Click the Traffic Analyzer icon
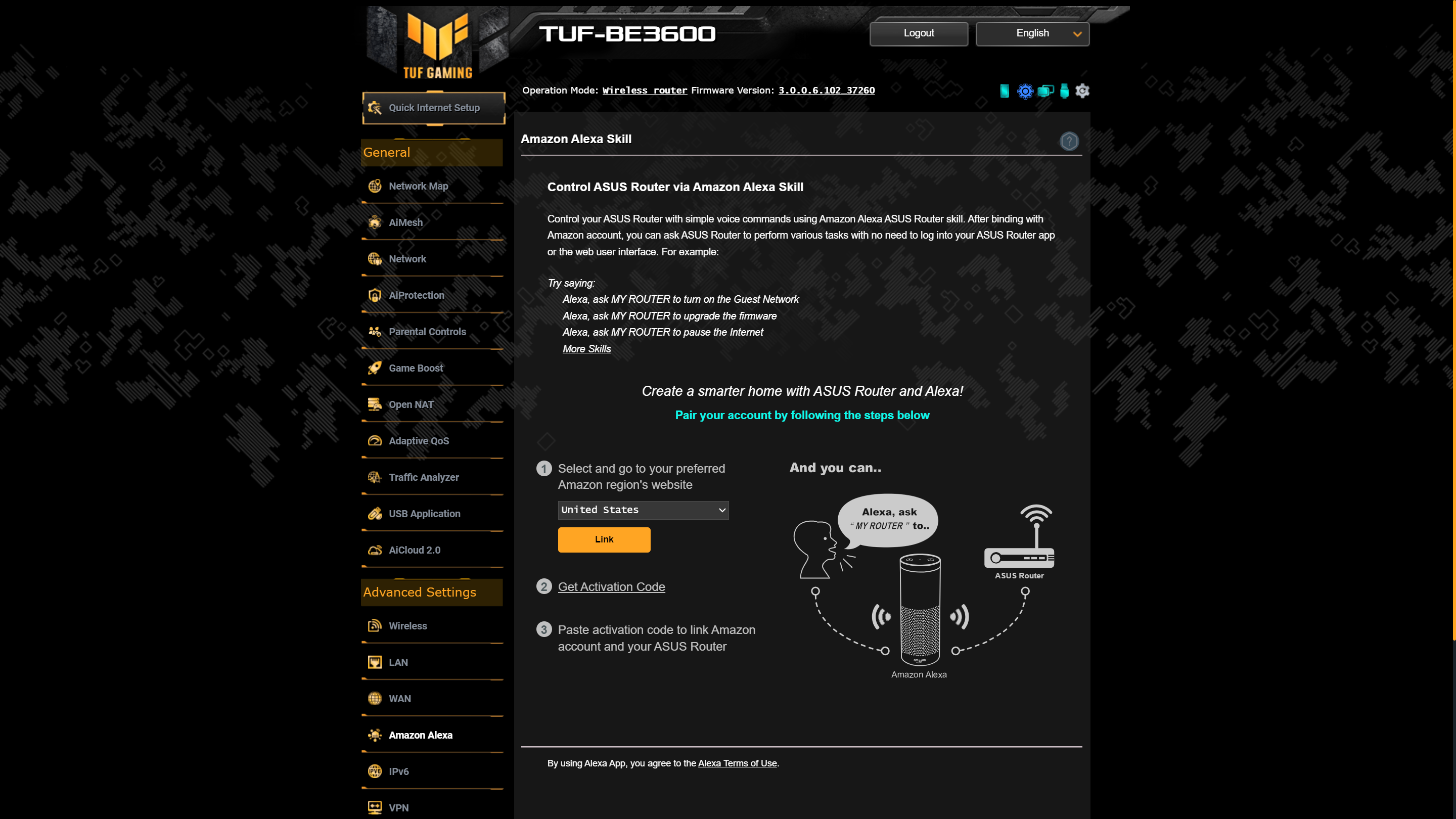Image resolution: width=1456 pixels, height=819 pixels. click(x=375, y=477)
